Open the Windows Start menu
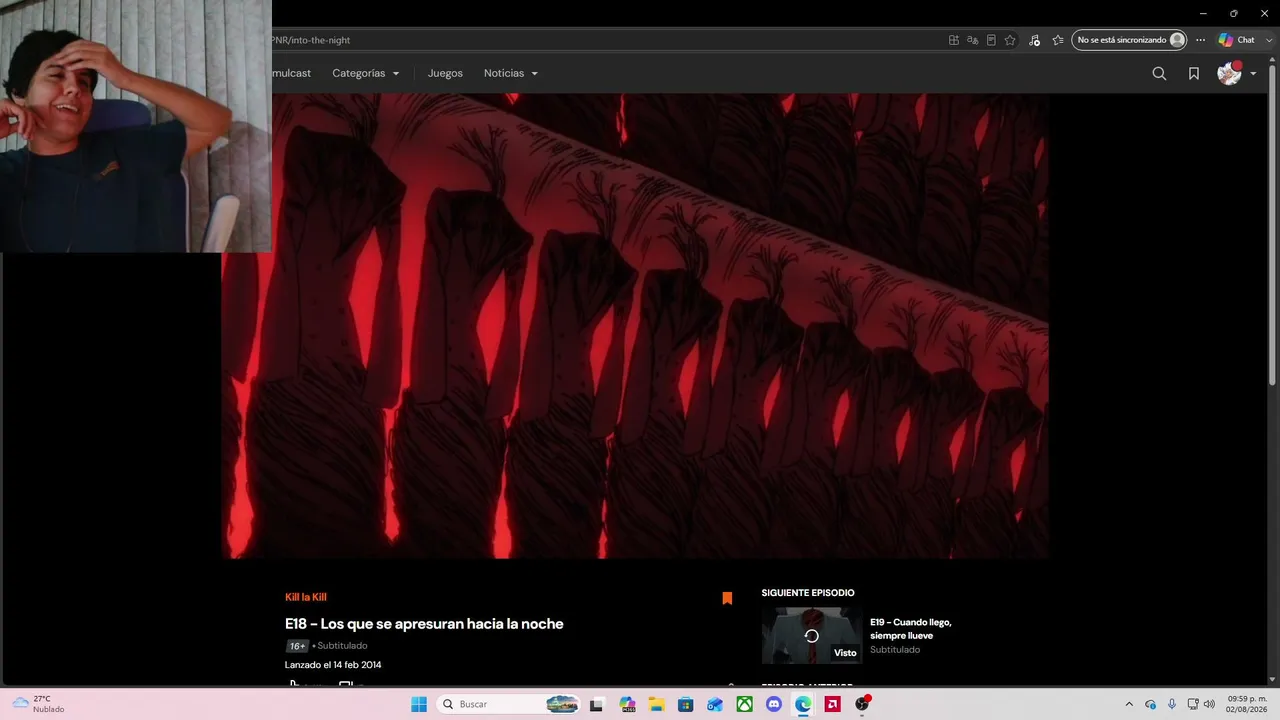The height and width of the screenshot is (720, 1280). coord(419,704)
